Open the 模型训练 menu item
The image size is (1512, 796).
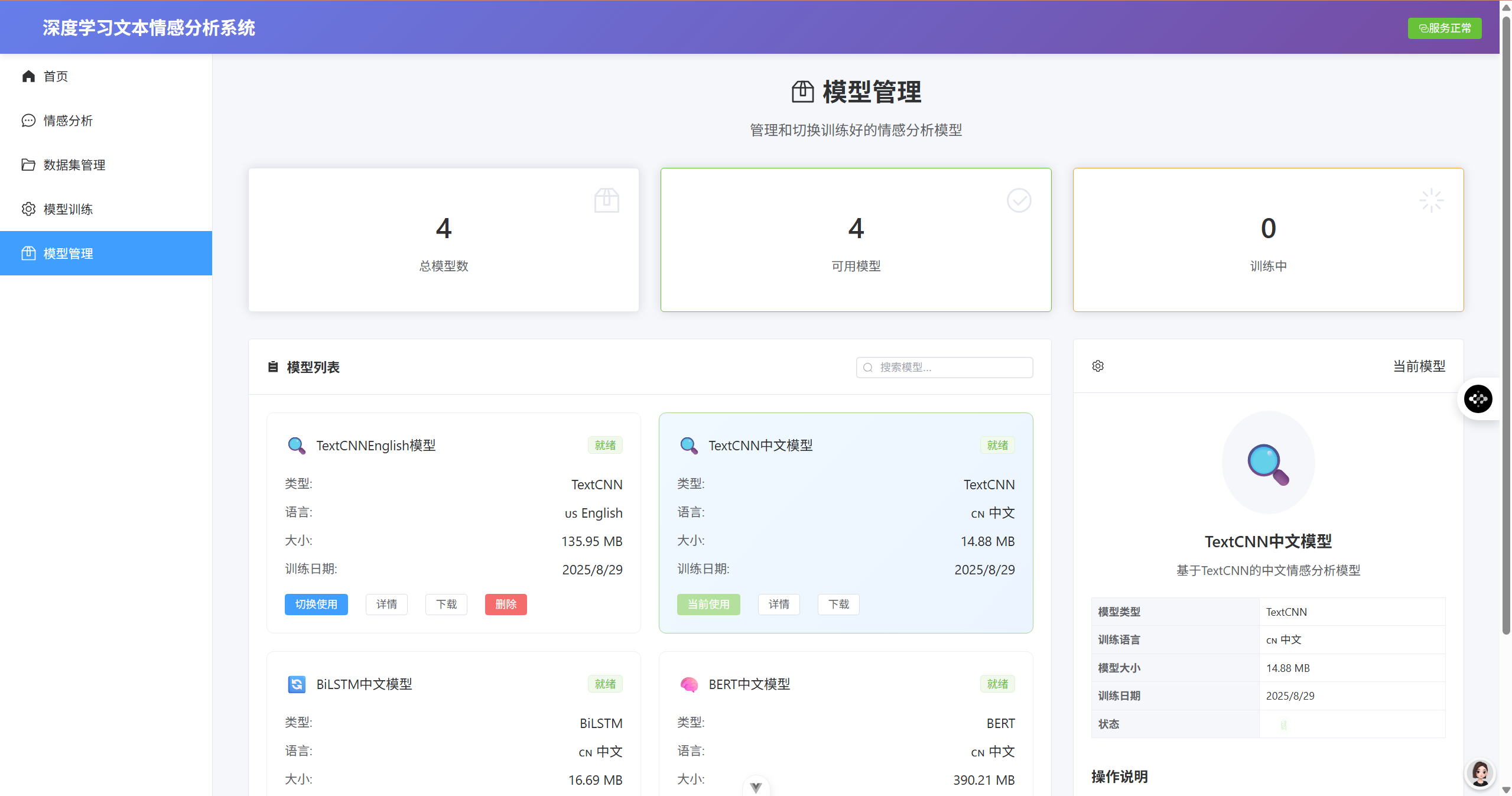point(68,209)
